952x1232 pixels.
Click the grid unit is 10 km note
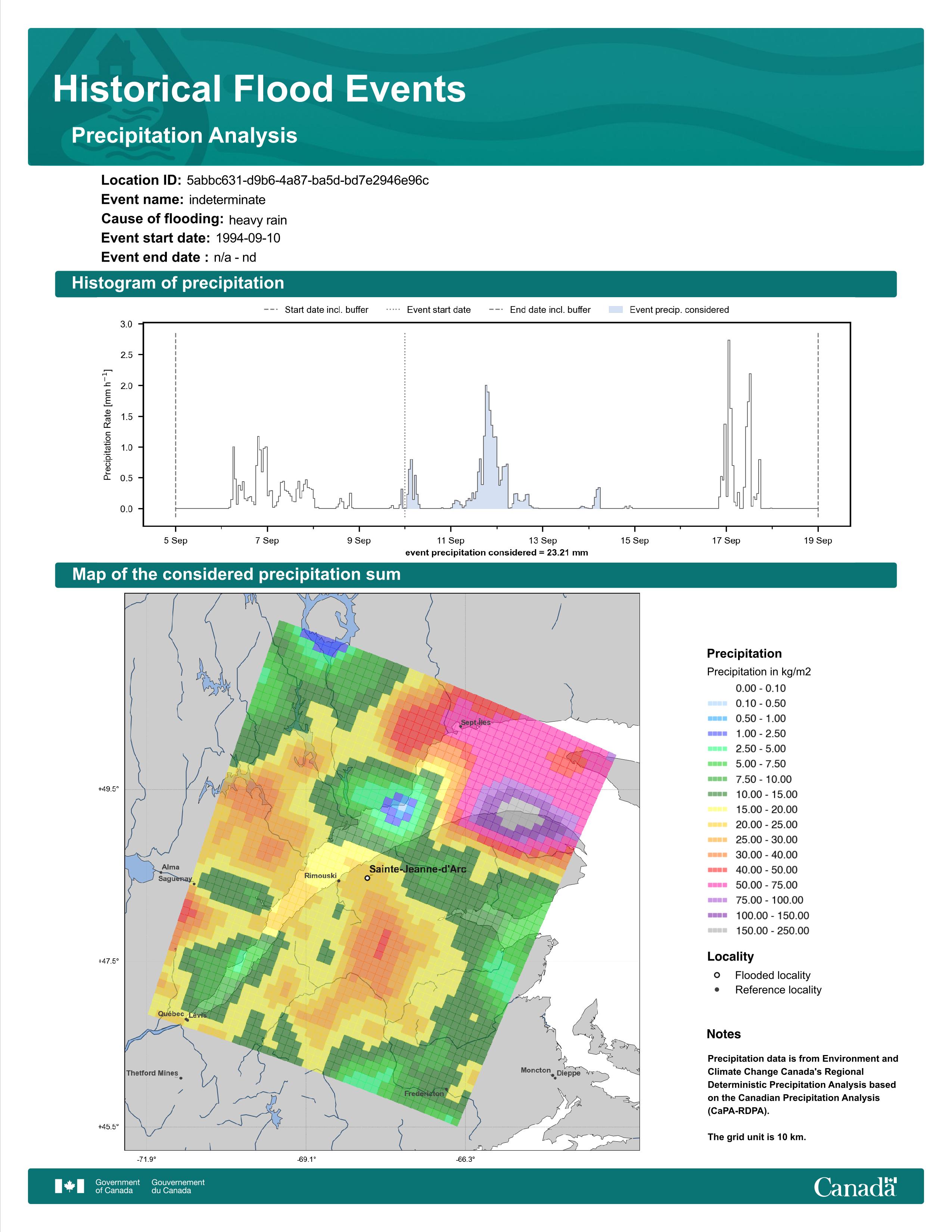click(757, 1137)
